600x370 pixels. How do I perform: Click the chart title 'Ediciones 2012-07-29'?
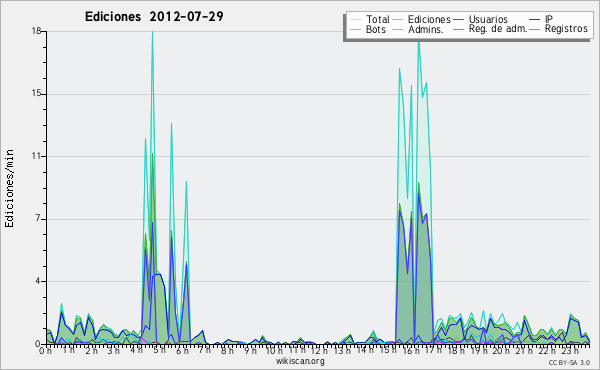[x=154, y=17]
